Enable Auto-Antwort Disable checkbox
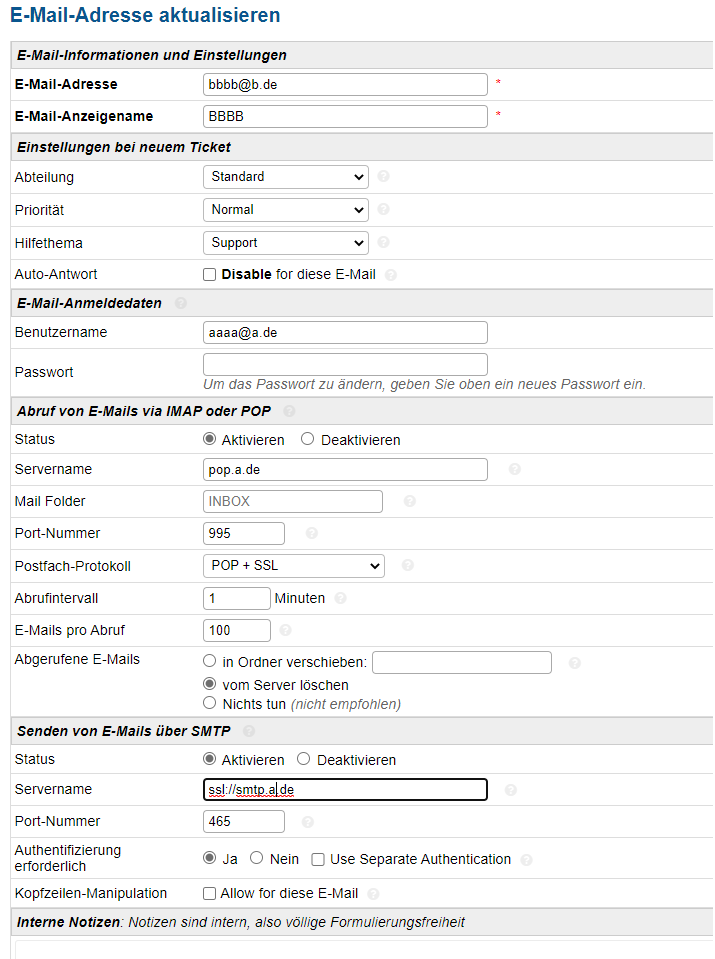The width and height of the screenshot is (715, 959). [x=210, y=274]
